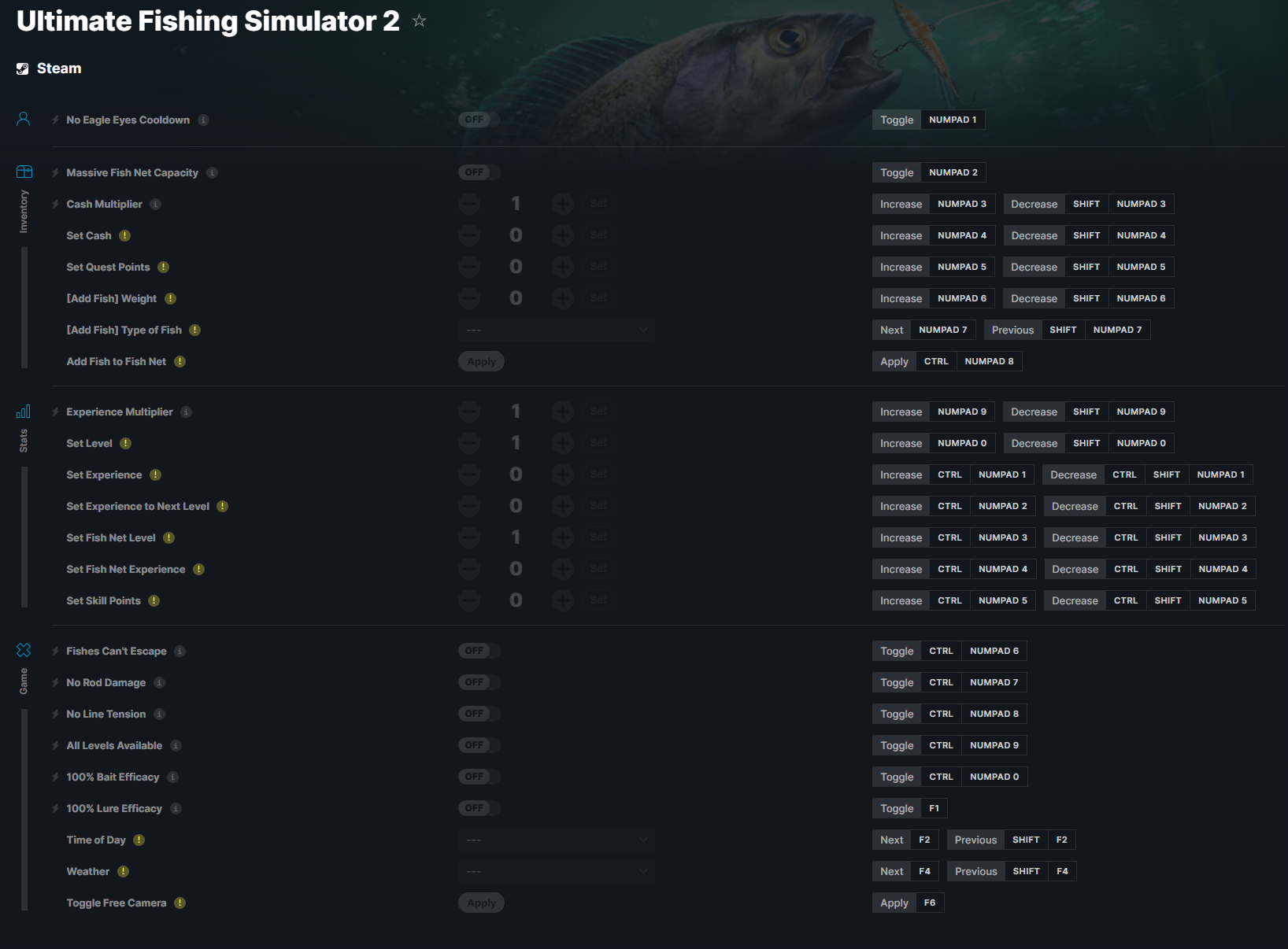Enable All Levels Available switch
Screen dimensions: 1288x949
pos(479,745)
